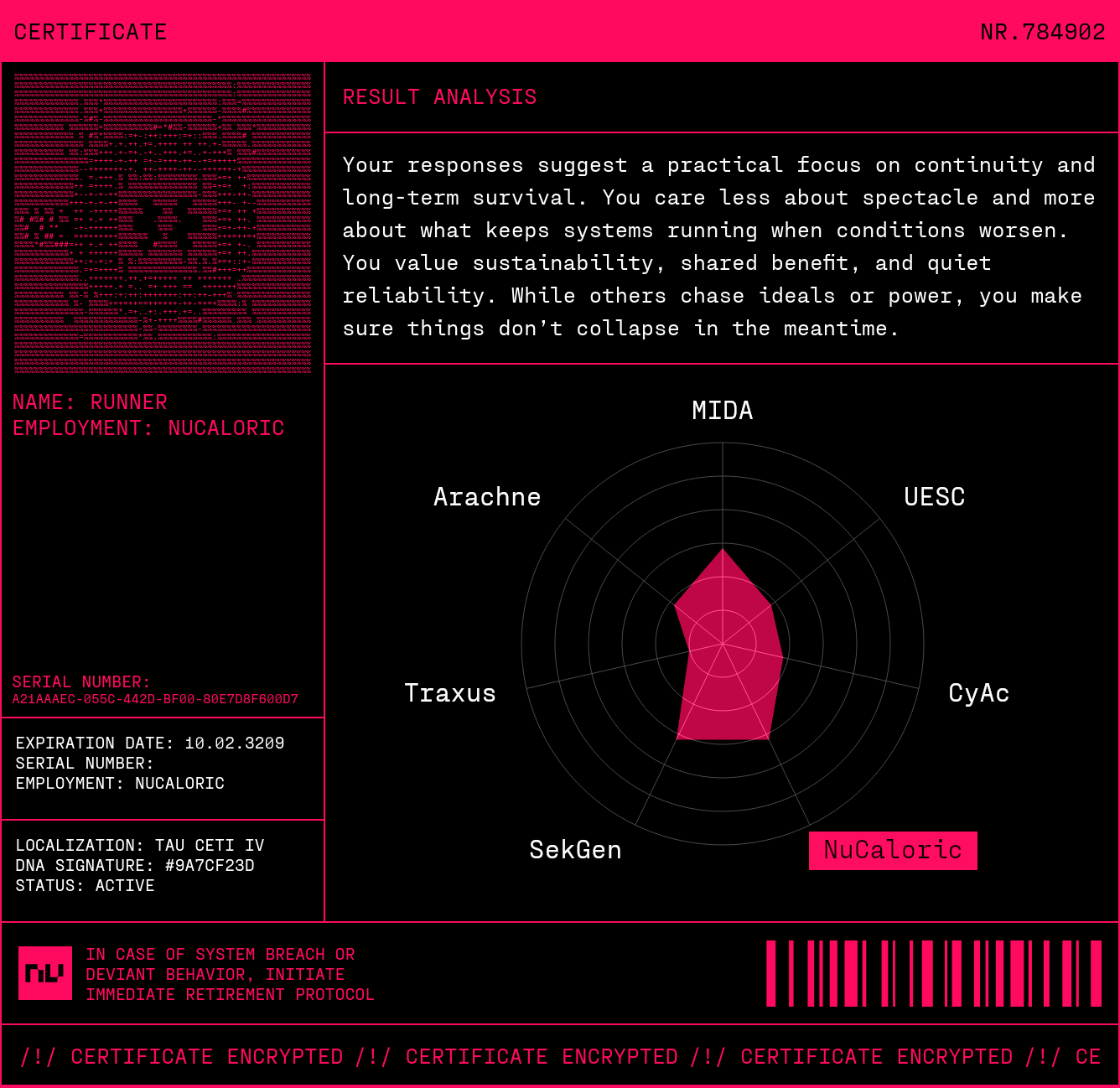This screenshot has height=1088, width=1120.
Task: Click the expiration date 10.02.3209
Action: coord(234,743)
